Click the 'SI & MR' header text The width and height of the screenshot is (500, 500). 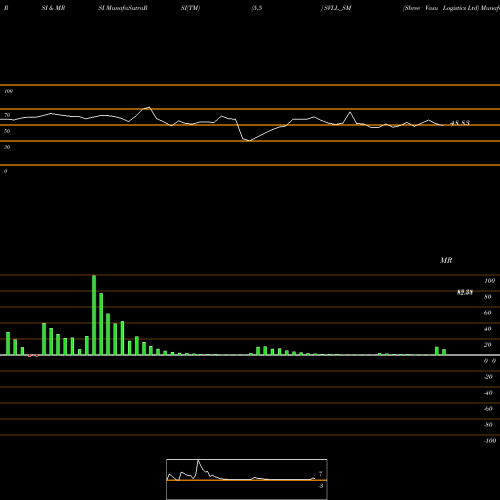53,8
